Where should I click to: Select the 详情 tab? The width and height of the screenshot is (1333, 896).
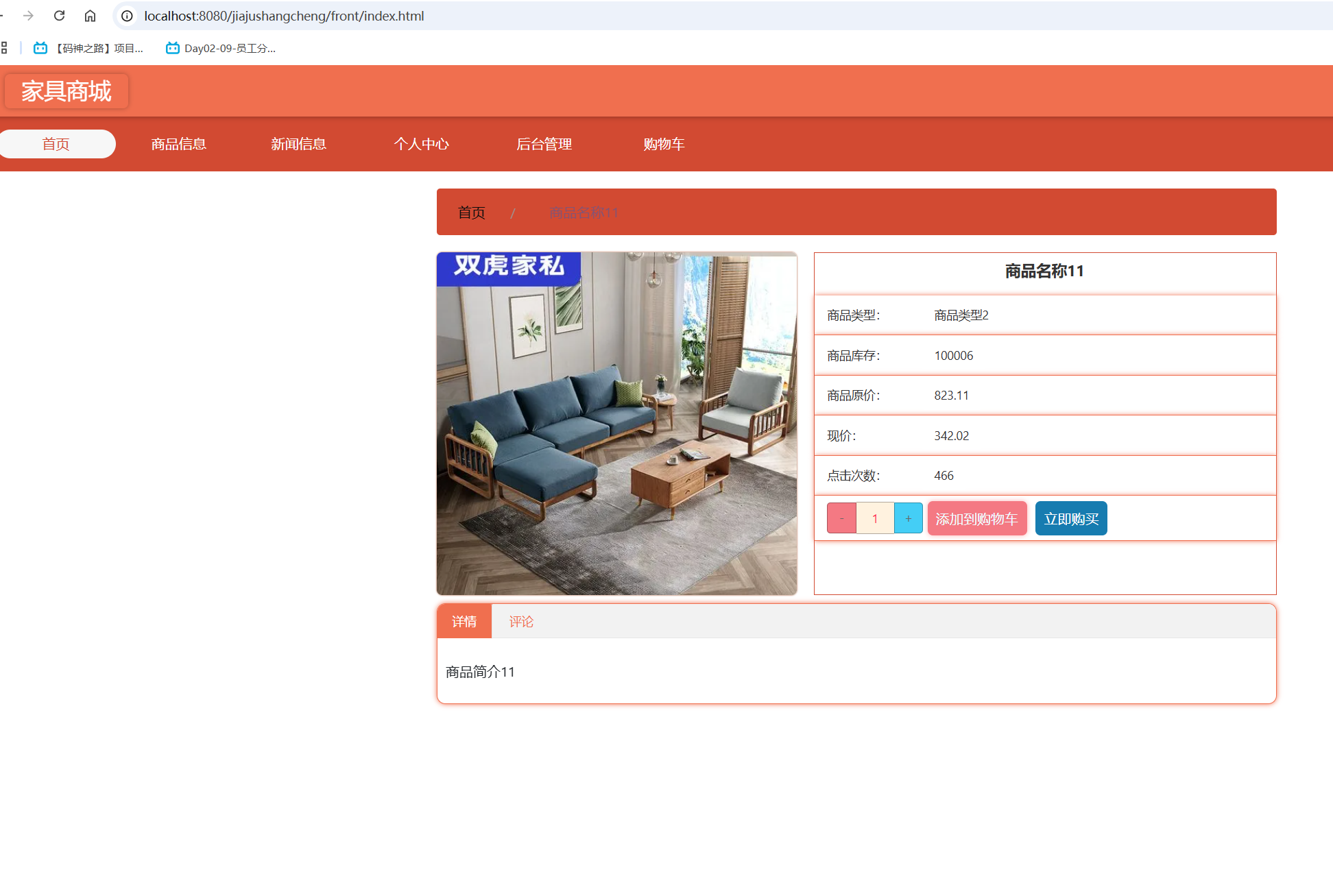point(464,621)
